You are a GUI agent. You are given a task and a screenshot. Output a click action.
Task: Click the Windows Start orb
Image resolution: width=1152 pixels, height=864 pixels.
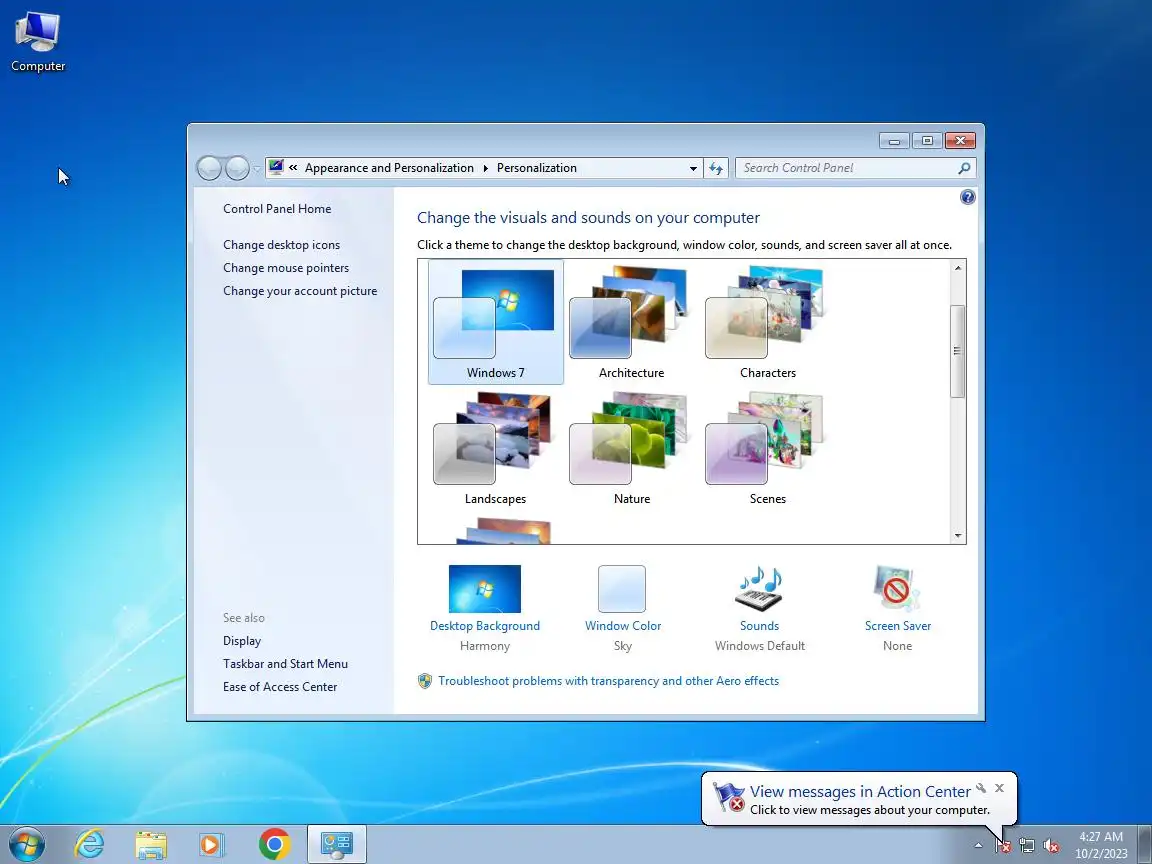coord(27,844)
